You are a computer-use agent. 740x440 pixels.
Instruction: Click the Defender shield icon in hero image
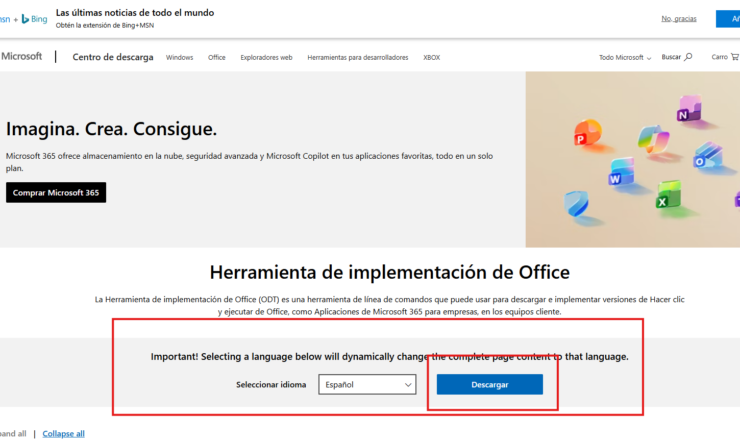coord(576,203)
